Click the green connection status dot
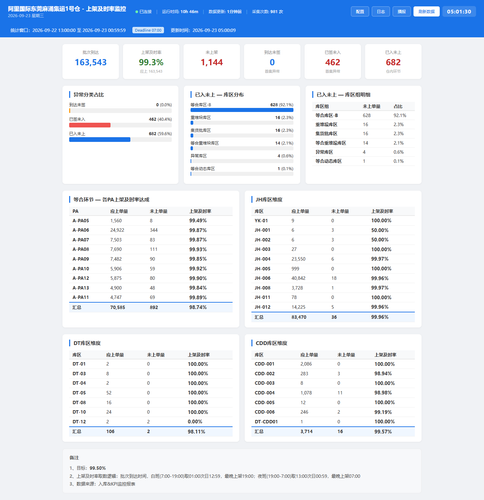 pos(137,12)
